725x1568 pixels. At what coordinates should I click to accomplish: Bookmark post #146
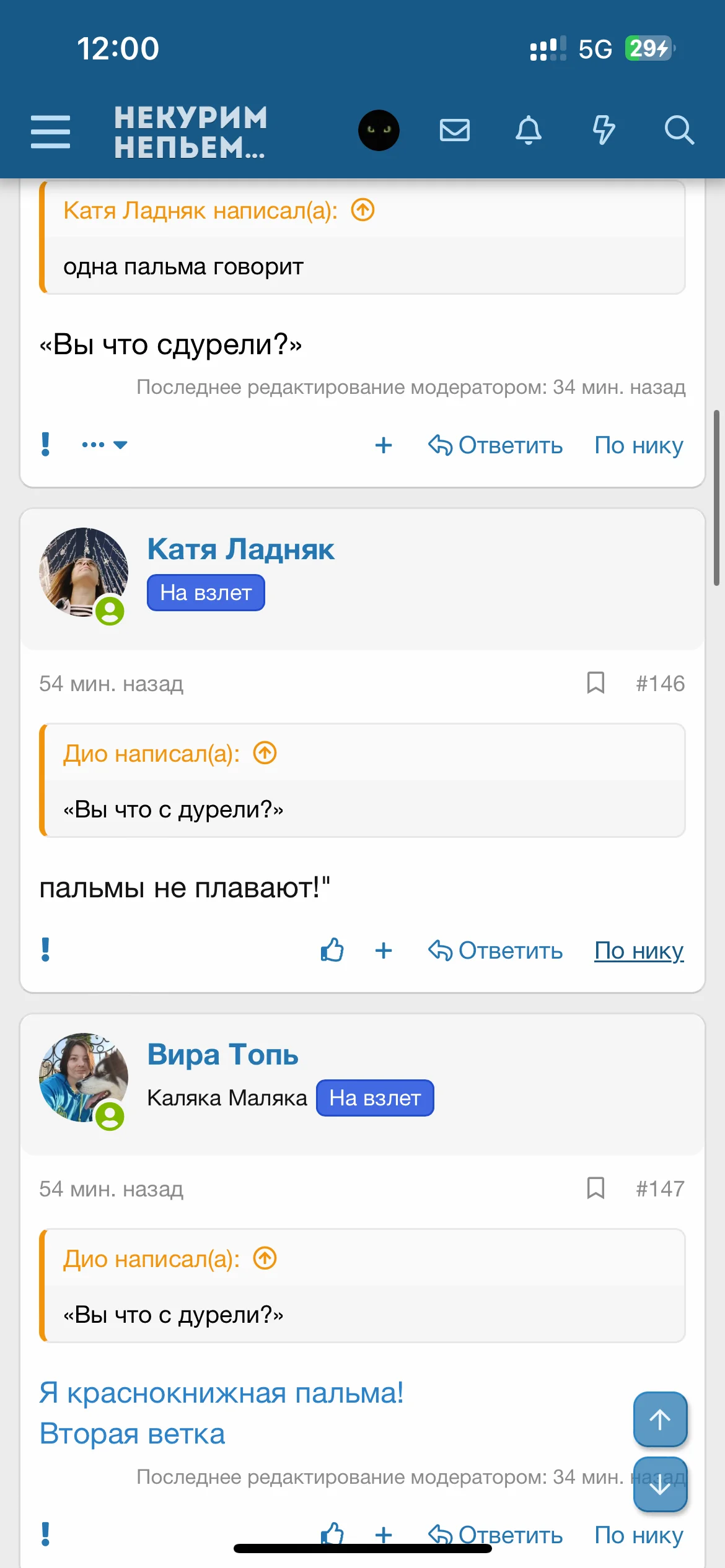594,684
